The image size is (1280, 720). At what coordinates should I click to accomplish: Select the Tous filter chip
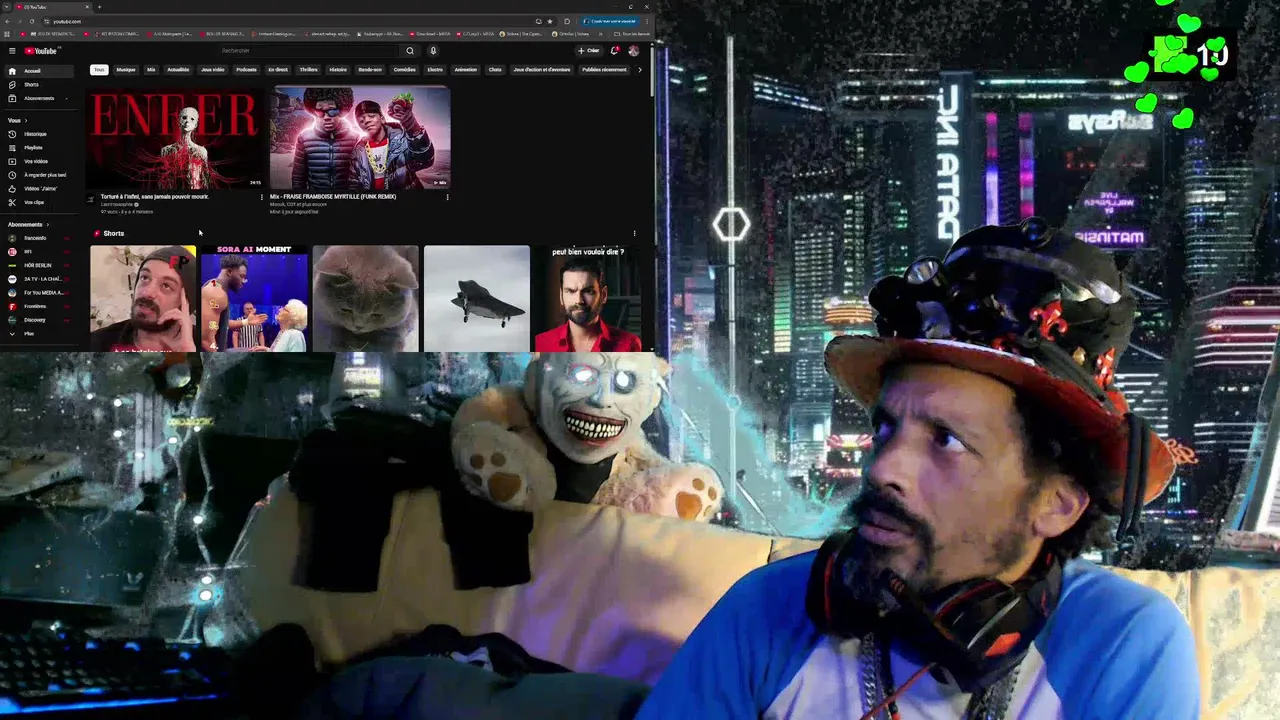[99, 70]
